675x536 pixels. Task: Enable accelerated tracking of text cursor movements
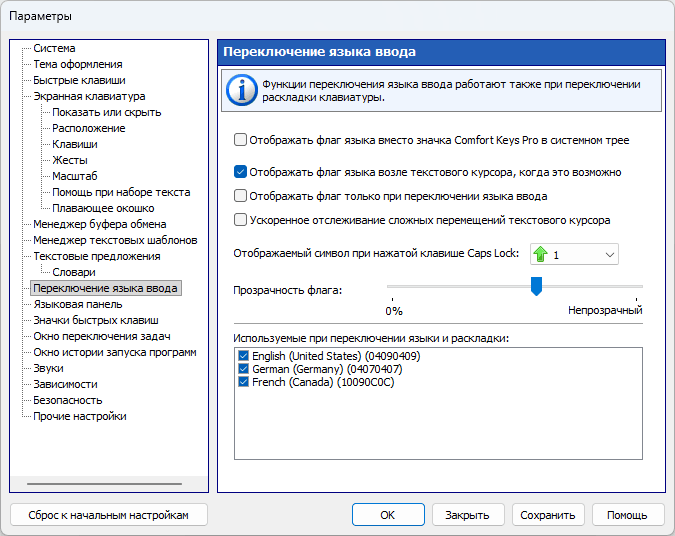pyautogui.click(x=240, y=220)
